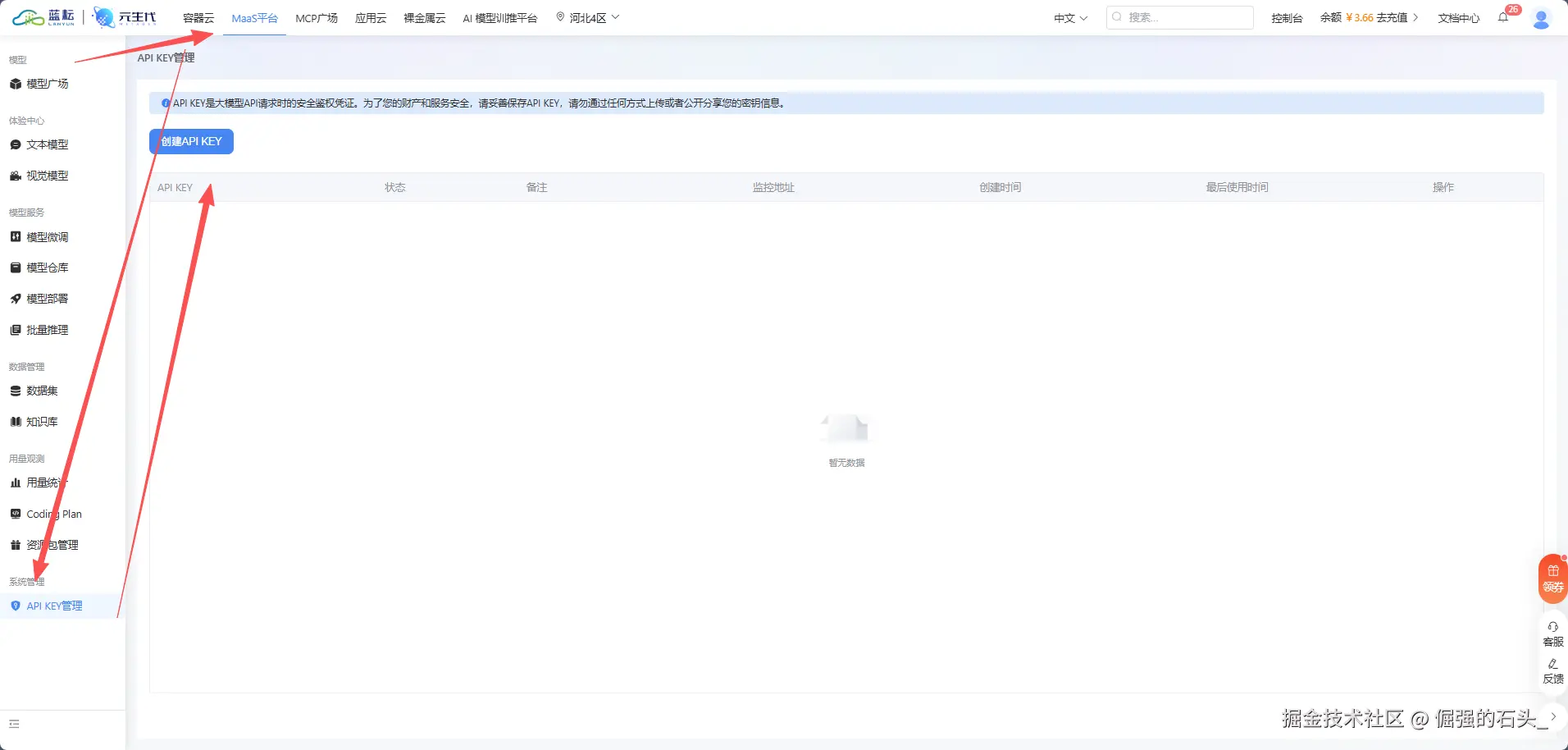Click the 备注 column header
The width and height of the screenshot is (1568, 750).
[x=536, y=187]
